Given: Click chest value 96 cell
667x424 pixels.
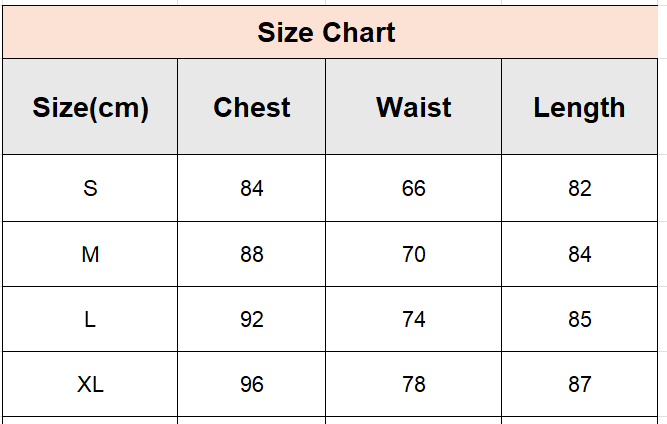Looking at the screenshot, I should [x=251, y=384].
